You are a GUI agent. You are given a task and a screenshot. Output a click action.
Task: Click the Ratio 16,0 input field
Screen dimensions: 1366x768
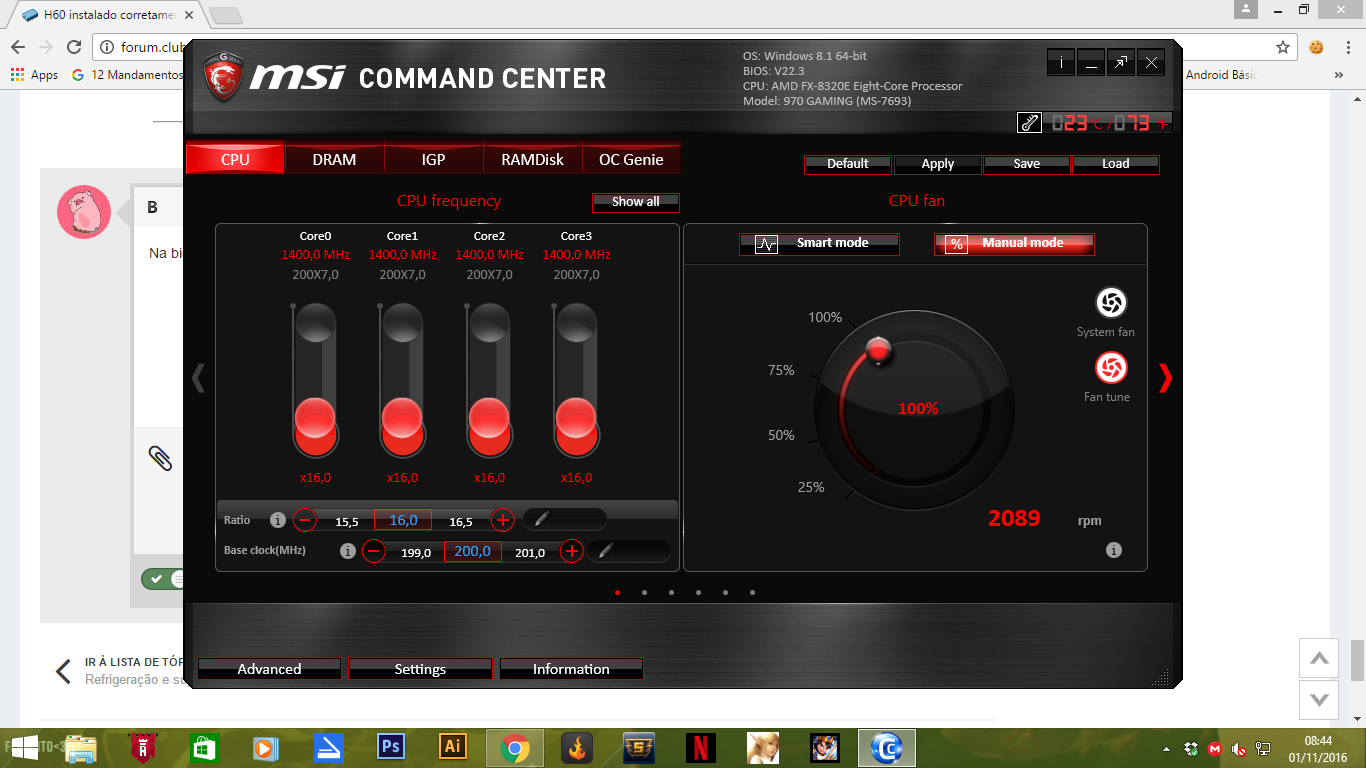[403, 520]
